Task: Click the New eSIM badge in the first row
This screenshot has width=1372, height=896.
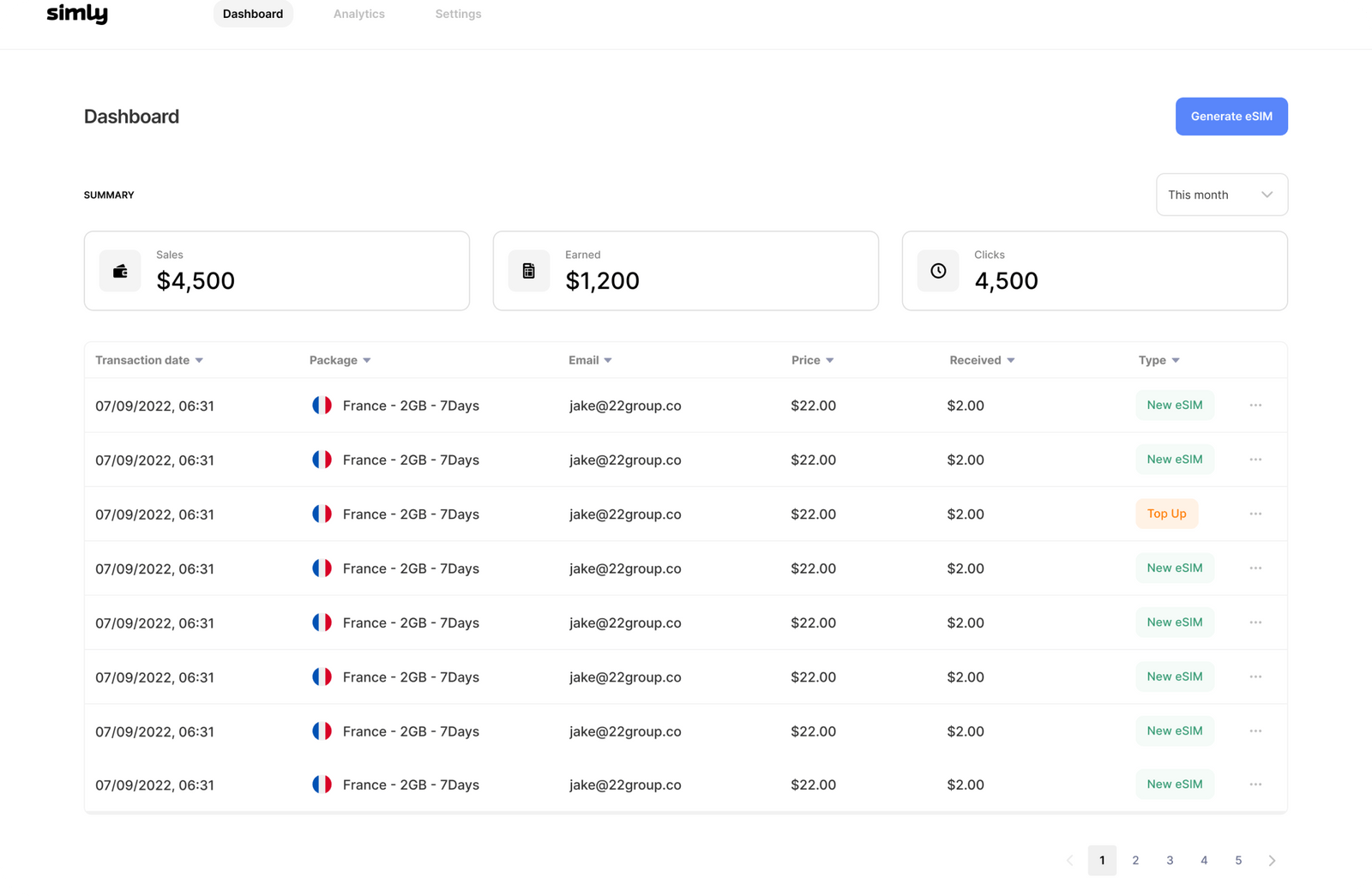Action: click(1175, 405)
